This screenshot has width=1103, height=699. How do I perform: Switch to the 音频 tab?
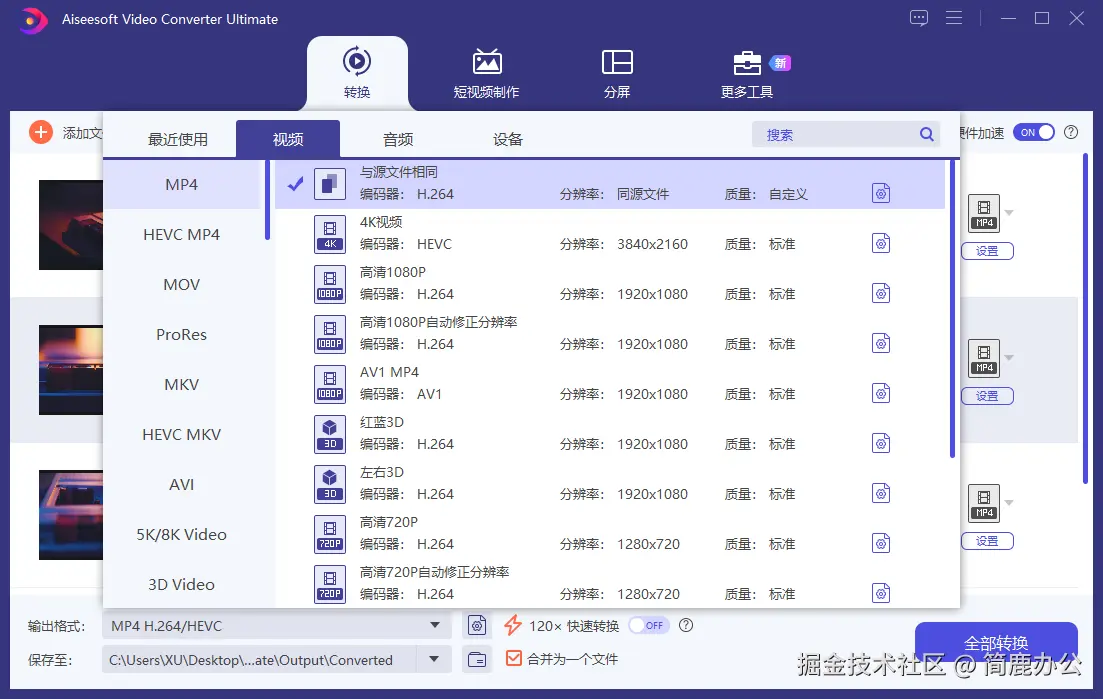click(397, 139)
